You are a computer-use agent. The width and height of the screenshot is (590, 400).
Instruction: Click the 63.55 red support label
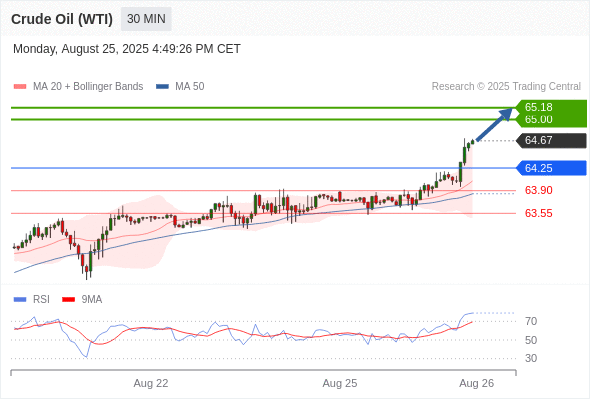[539, 213]
